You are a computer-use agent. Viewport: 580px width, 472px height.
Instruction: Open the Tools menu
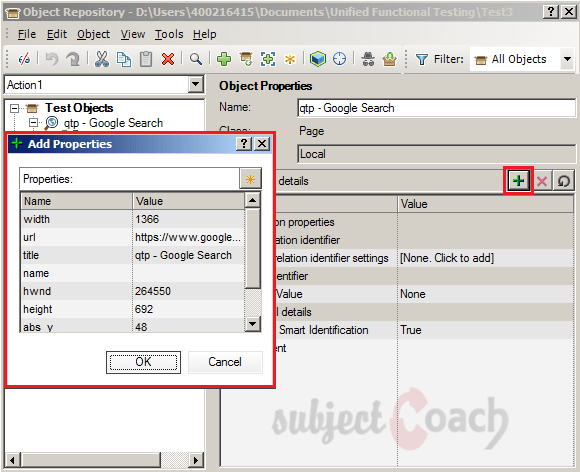(x=169, y=34)
